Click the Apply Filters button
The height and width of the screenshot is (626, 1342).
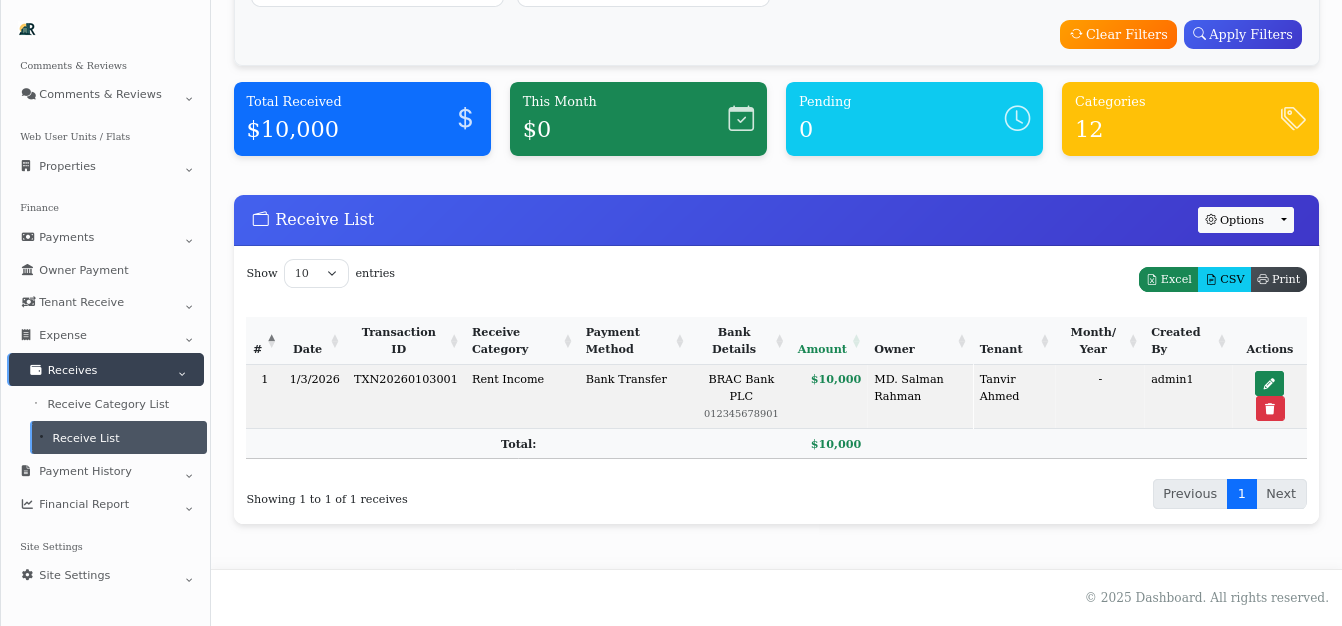coord(1242,34)
